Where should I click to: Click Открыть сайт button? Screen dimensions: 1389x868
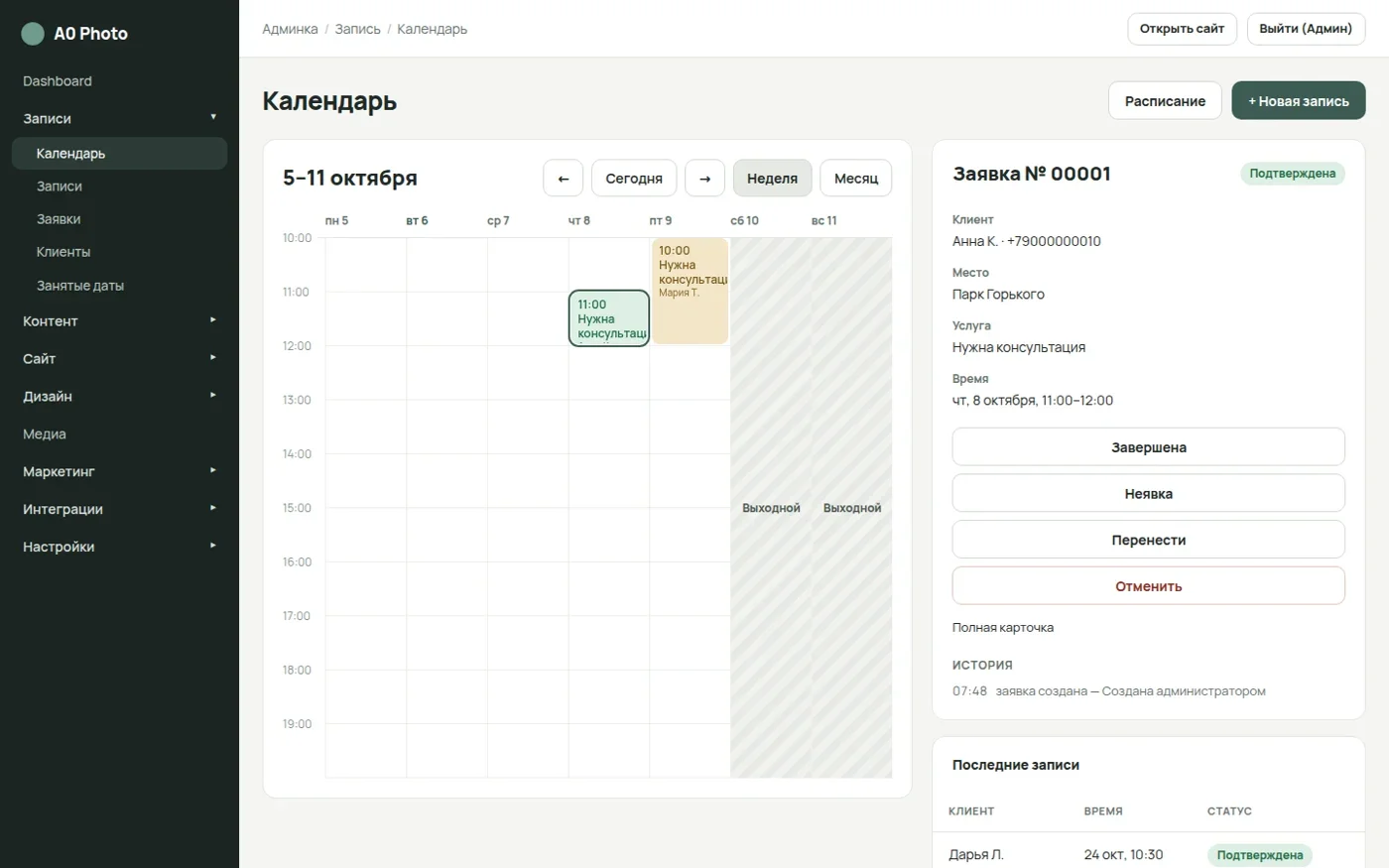1182,29
